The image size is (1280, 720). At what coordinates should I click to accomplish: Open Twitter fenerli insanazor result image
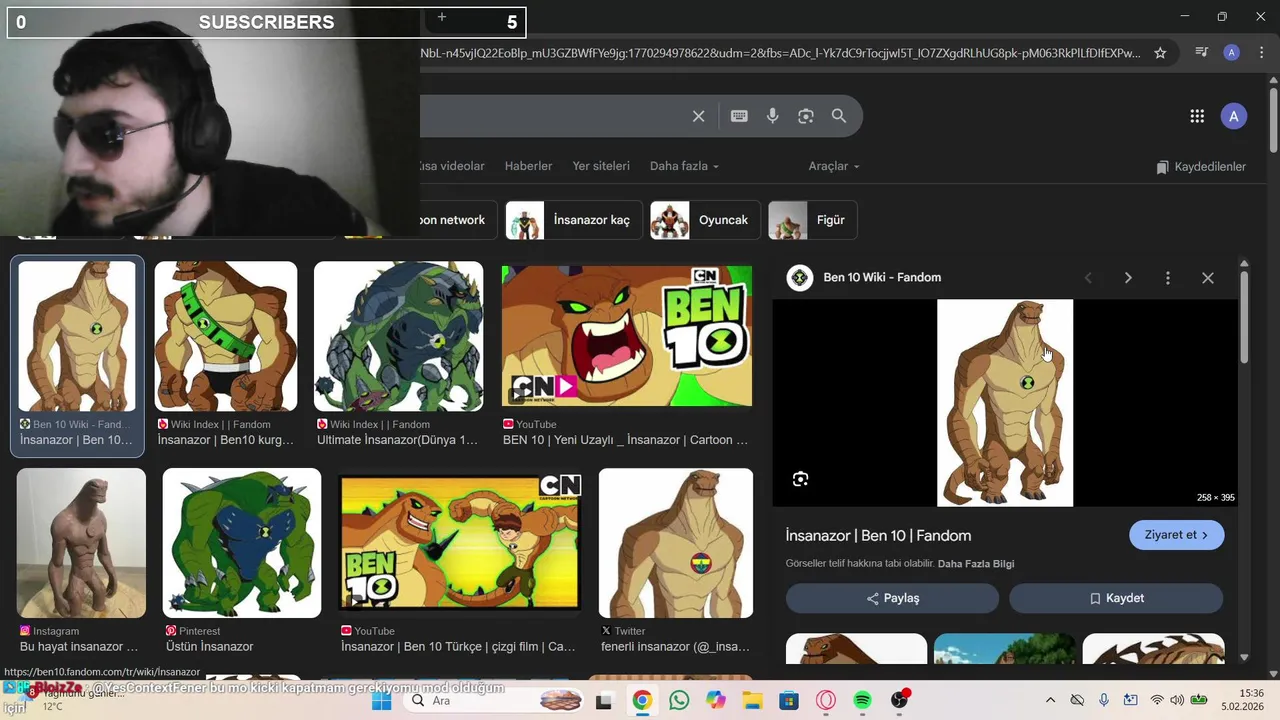click(x=676, y=543)
